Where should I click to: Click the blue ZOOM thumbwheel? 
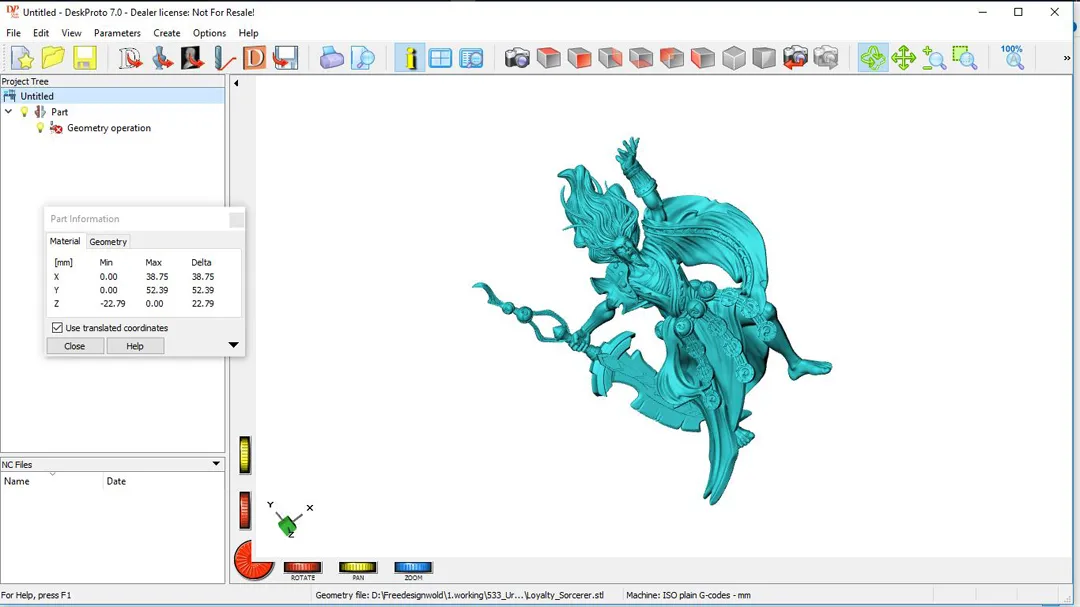[x=413, y=567]
